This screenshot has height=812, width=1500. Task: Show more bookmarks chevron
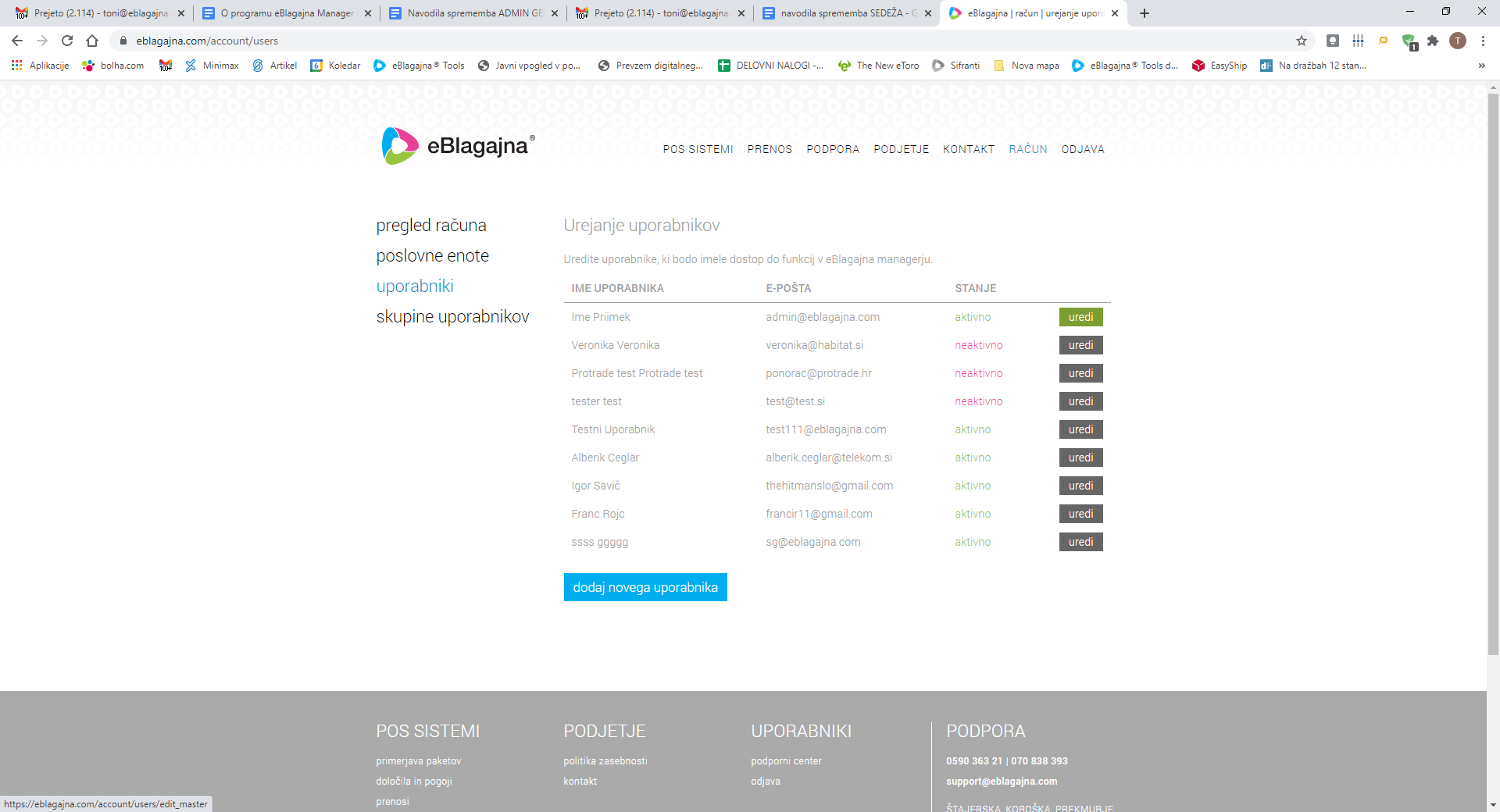coord(1481,66)
